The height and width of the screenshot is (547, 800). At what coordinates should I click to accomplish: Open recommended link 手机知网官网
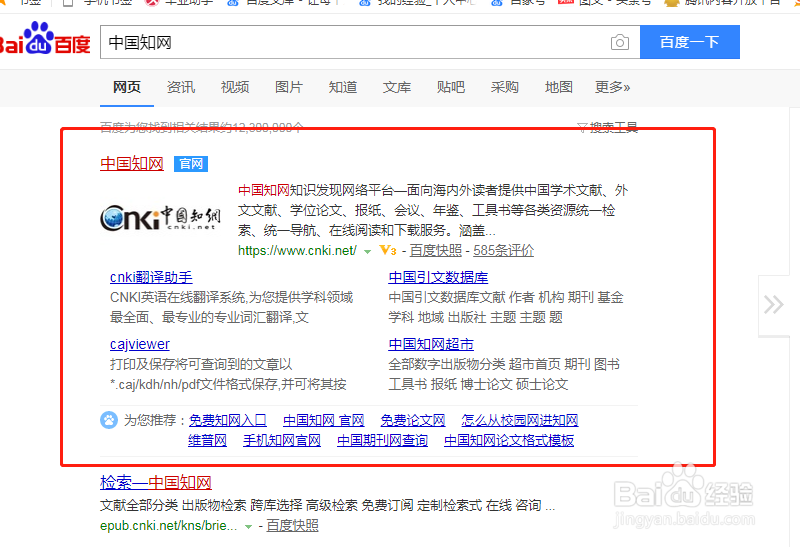click(282, 440)
